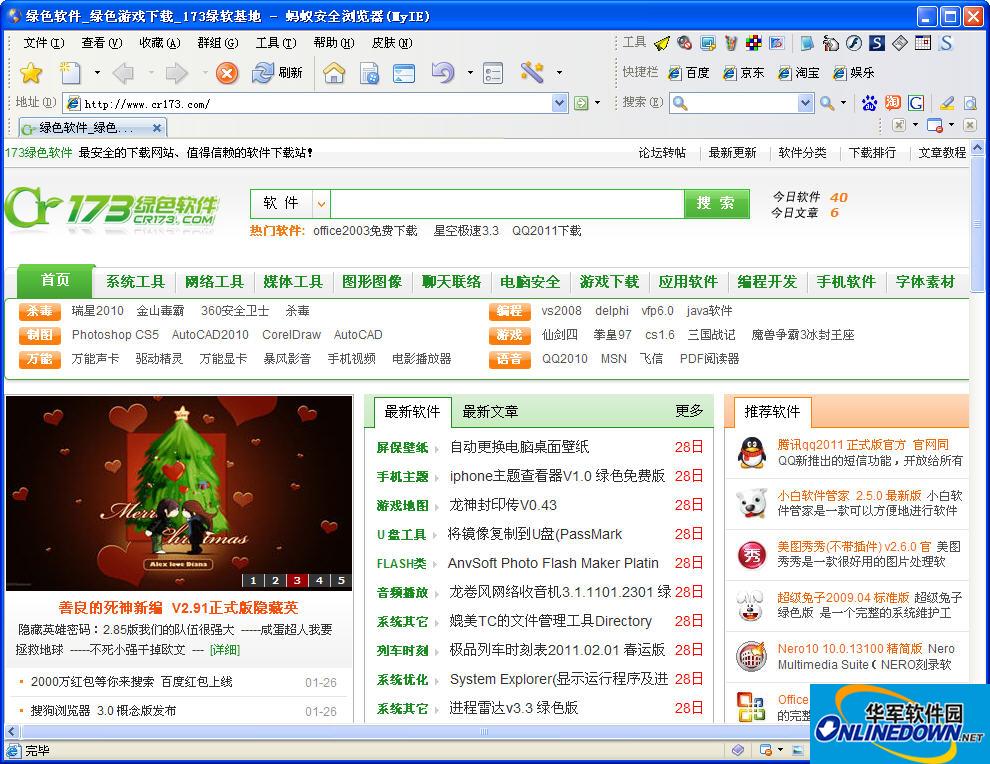990x764 pixels.
Task: Go to the browser home page
Action: coord(335,74)
